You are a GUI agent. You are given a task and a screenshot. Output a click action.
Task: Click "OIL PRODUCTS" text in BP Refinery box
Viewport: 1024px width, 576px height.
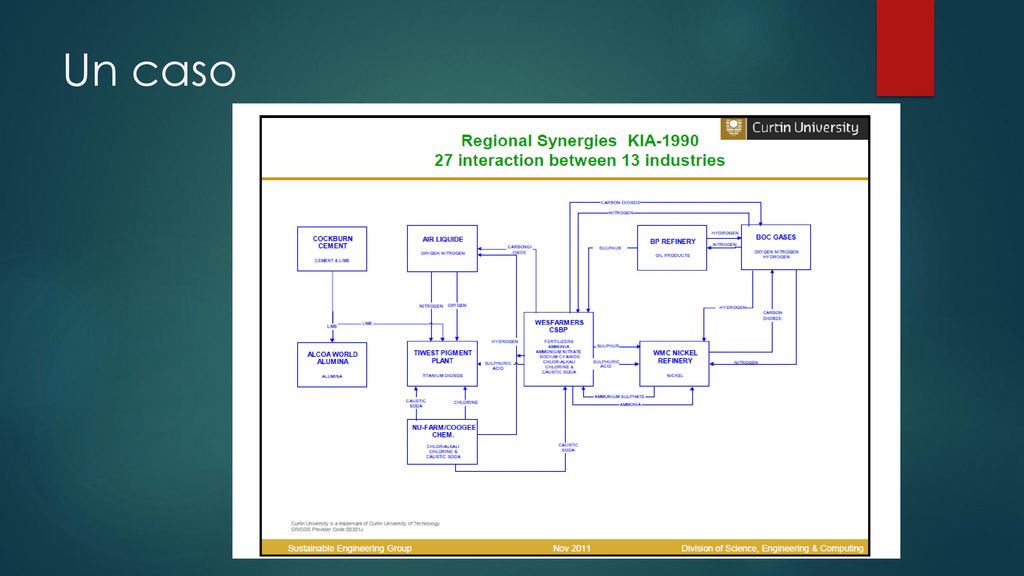672,255
